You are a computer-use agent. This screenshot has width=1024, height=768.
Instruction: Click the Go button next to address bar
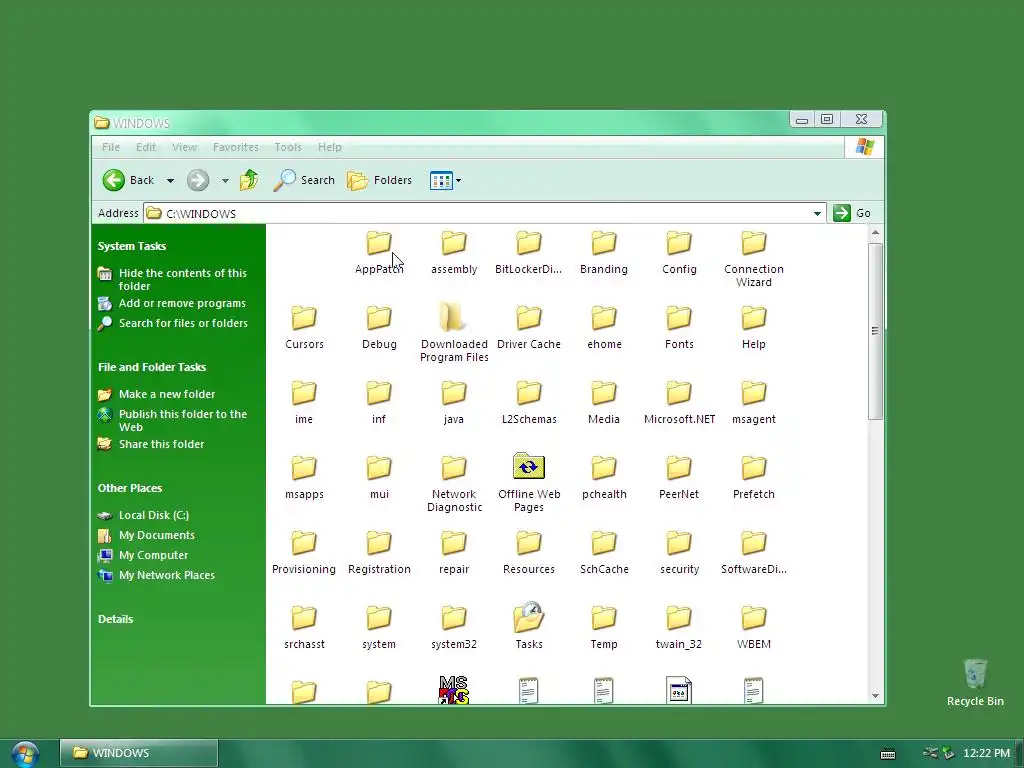853,213
